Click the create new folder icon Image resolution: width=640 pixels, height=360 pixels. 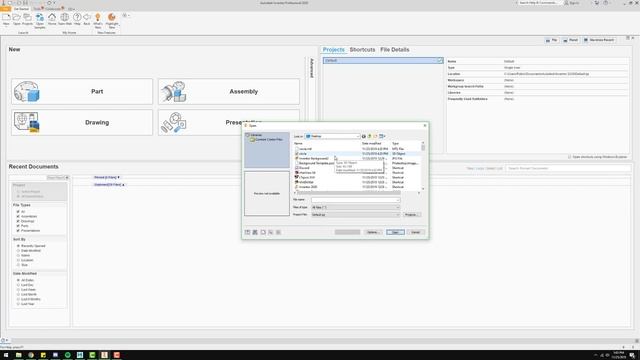[x=375, y=136]
